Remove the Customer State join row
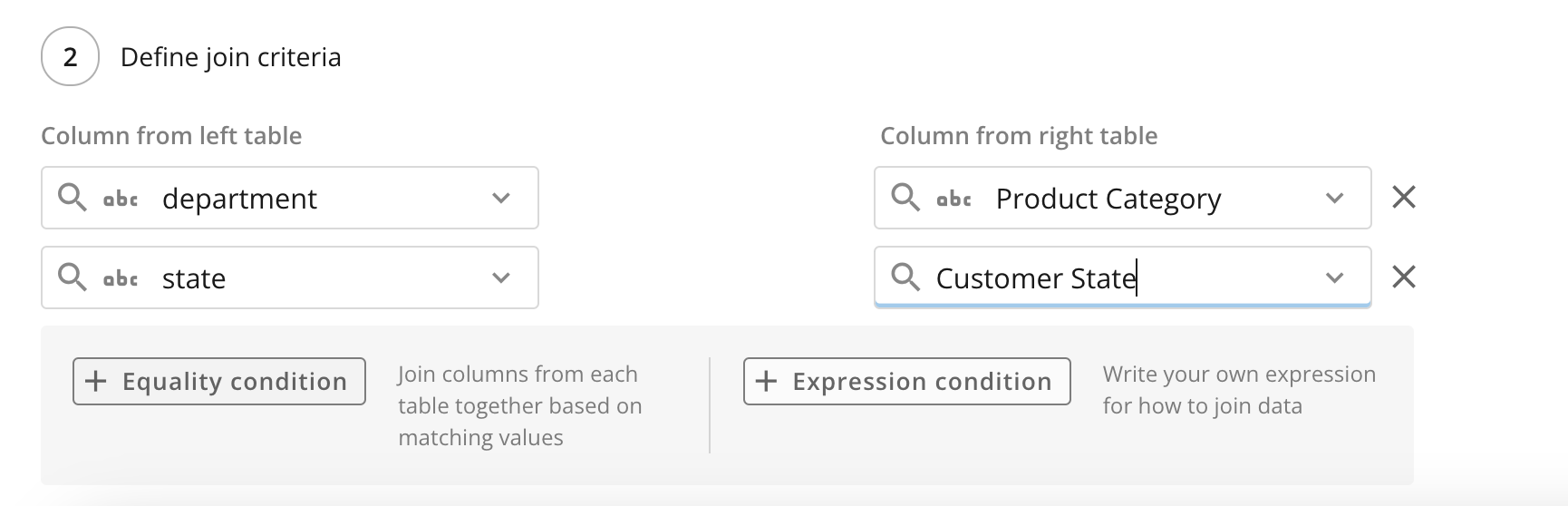 coord(1403,277)
